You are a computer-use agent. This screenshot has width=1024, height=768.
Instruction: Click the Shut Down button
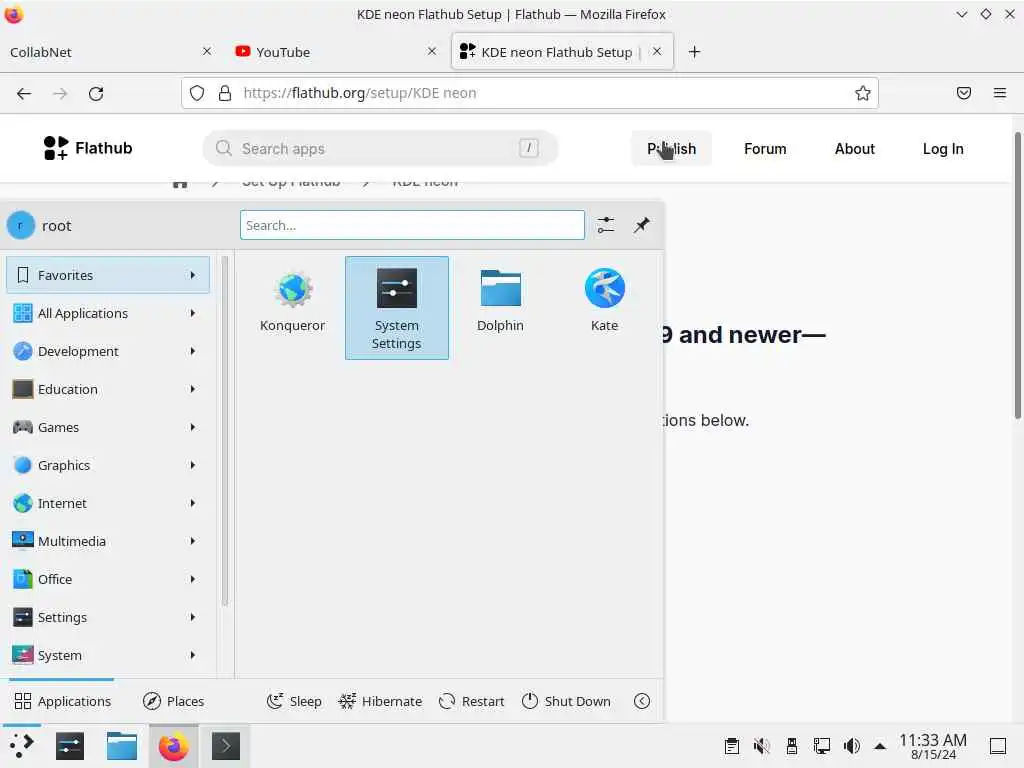(x=566, y=701)
